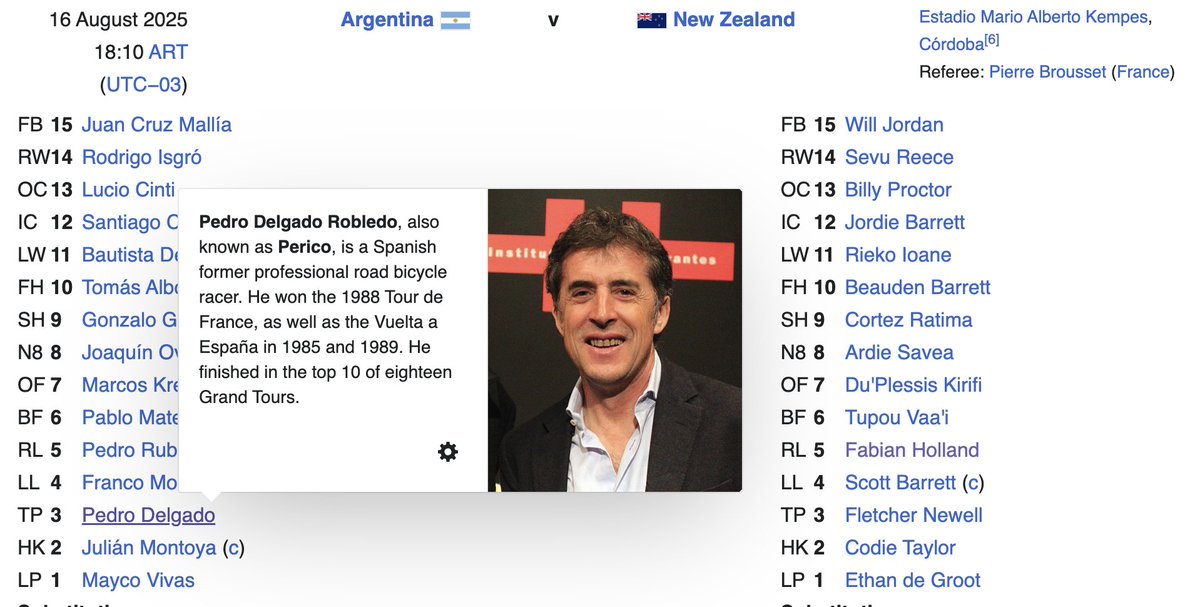Viewport: 1200px width, 607px height.
Task: Click the captain (c) link beside Scott Barrett
Action: coord(973,483)
